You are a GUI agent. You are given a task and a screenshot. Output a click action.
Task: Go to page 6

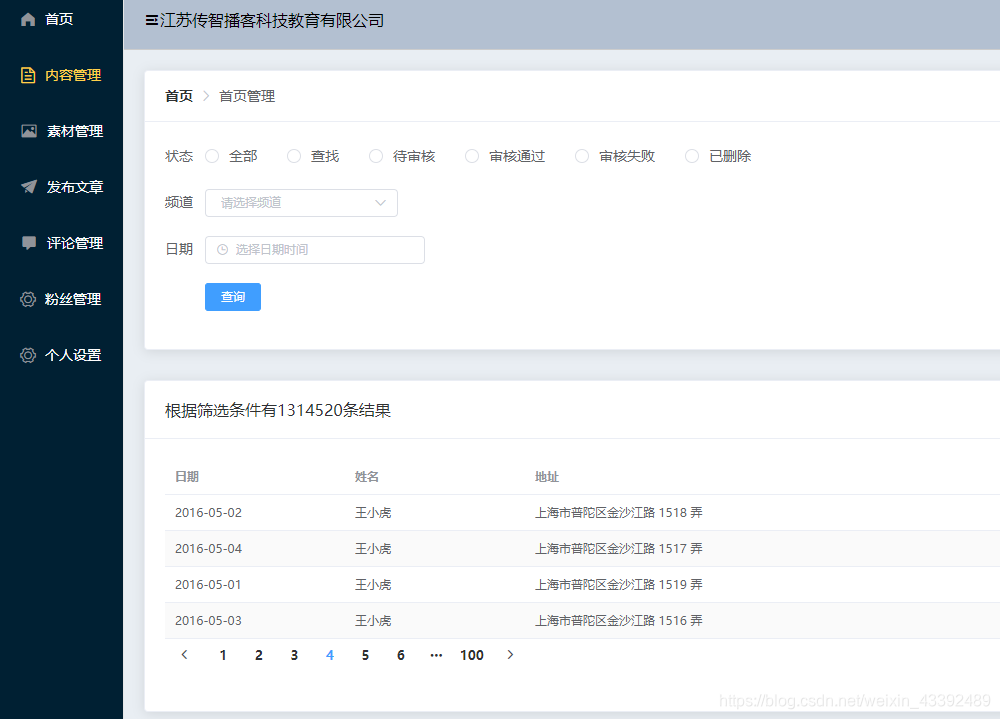[x=401, y=655]
